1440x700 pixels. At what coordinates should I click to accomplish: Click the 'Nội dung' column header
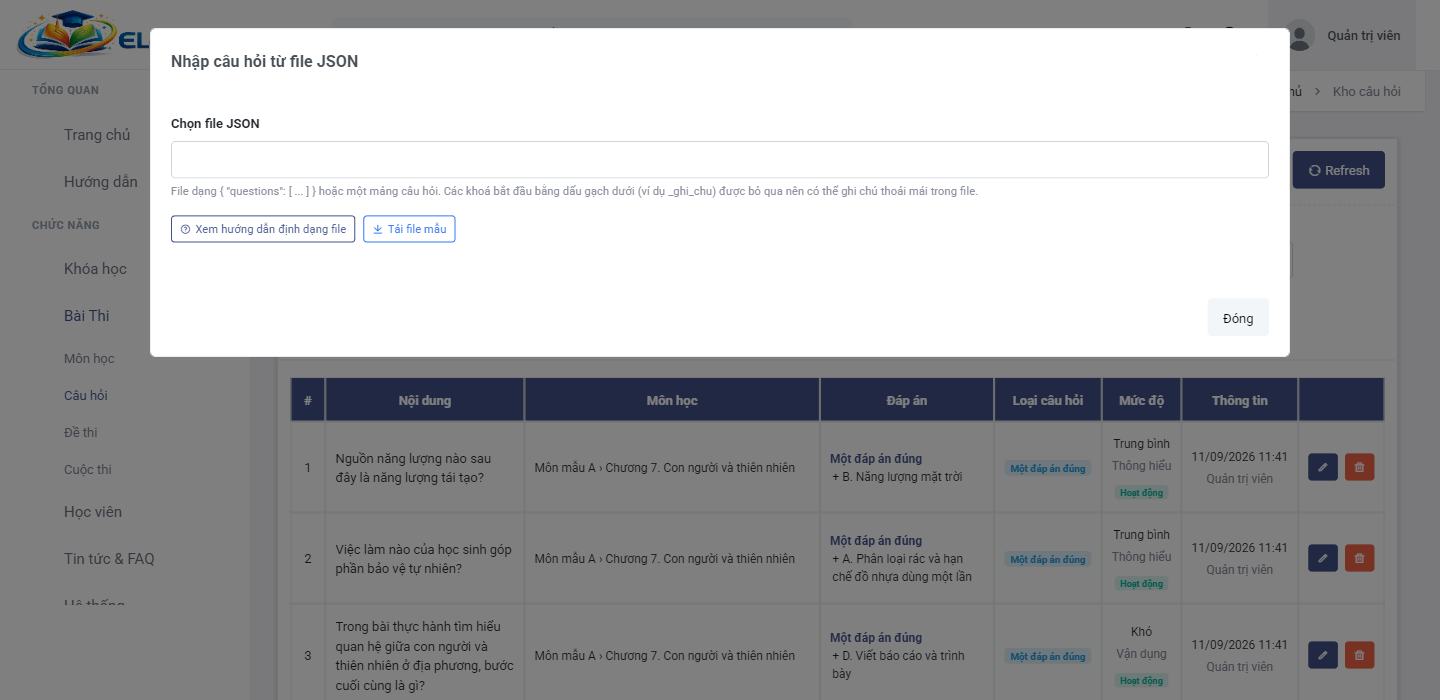tap(425, 400)
